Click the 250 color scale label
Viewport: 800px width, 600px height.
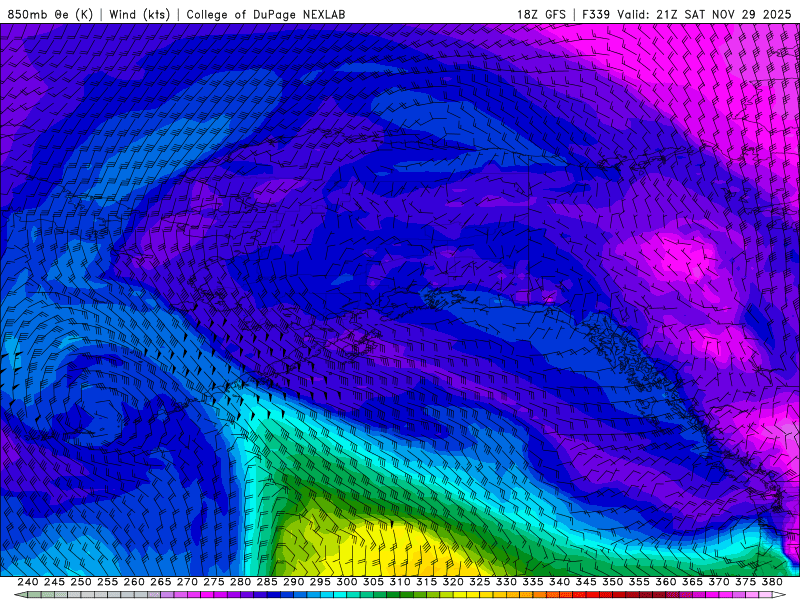click(x=81, y=582)
